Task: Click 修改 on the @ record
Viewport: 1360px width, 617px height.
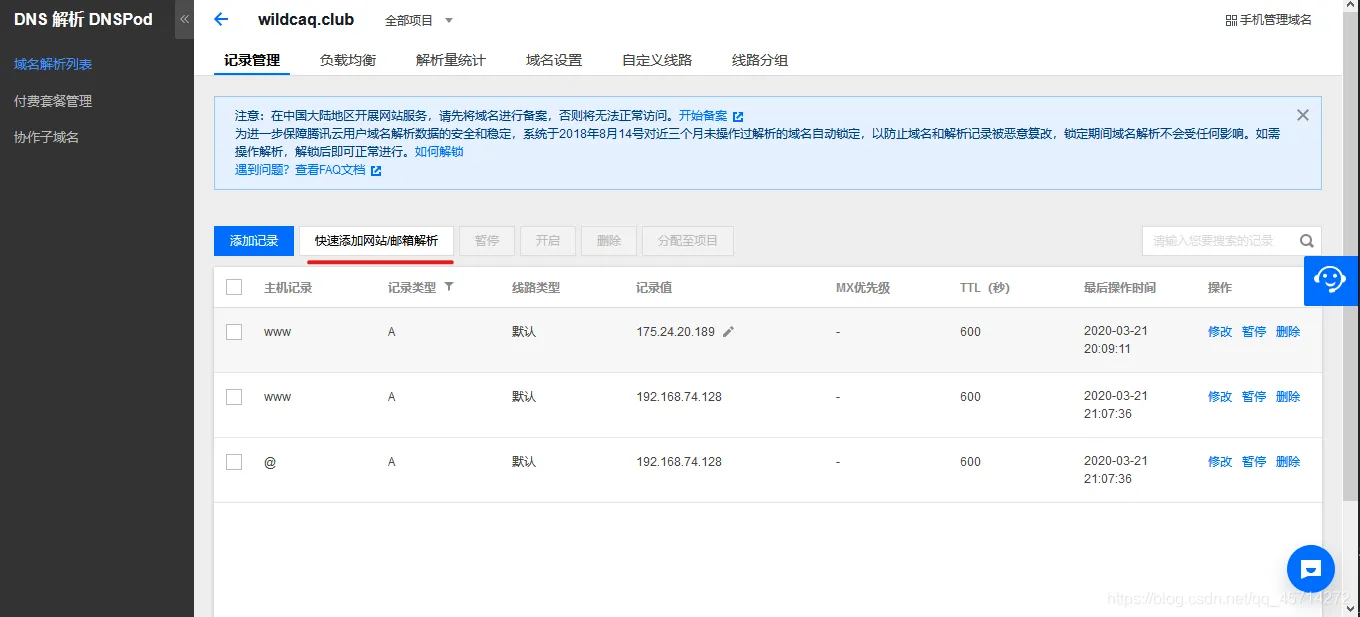Action: [x=1219, y=461]
